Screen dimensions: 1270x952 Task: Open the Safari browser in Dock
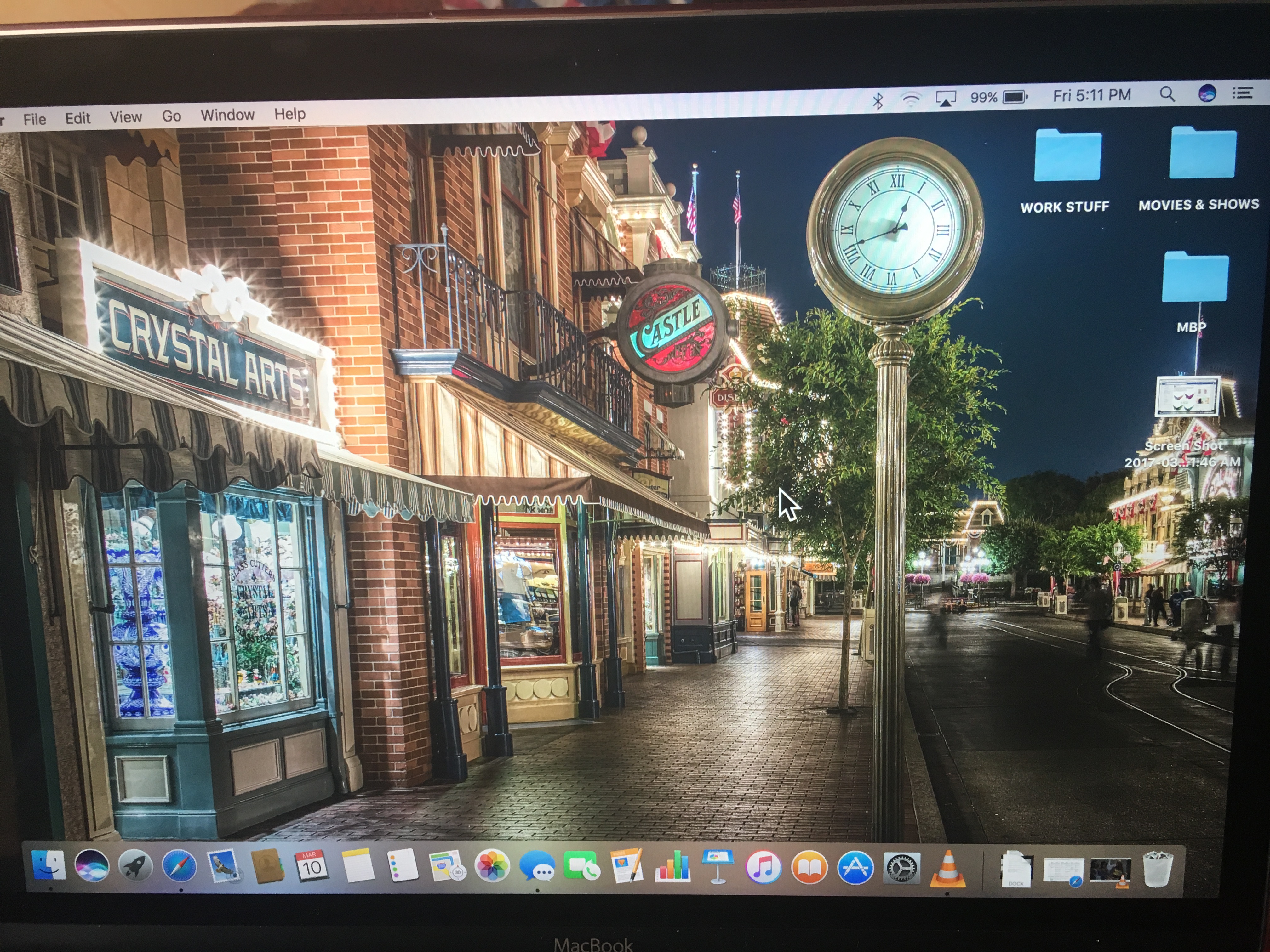179,865
